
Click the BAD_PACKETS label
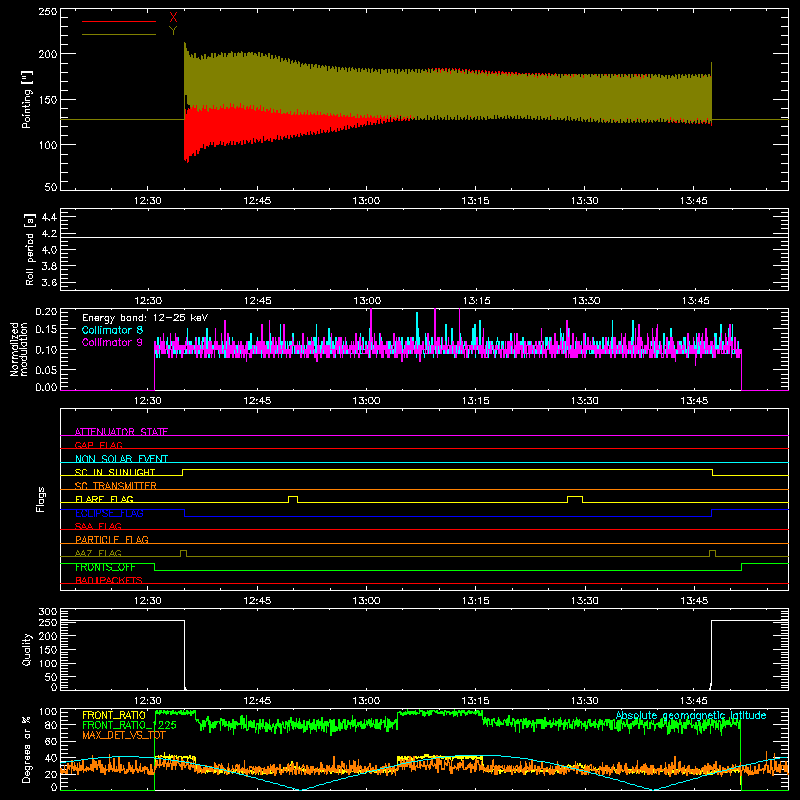pos(109,580)
